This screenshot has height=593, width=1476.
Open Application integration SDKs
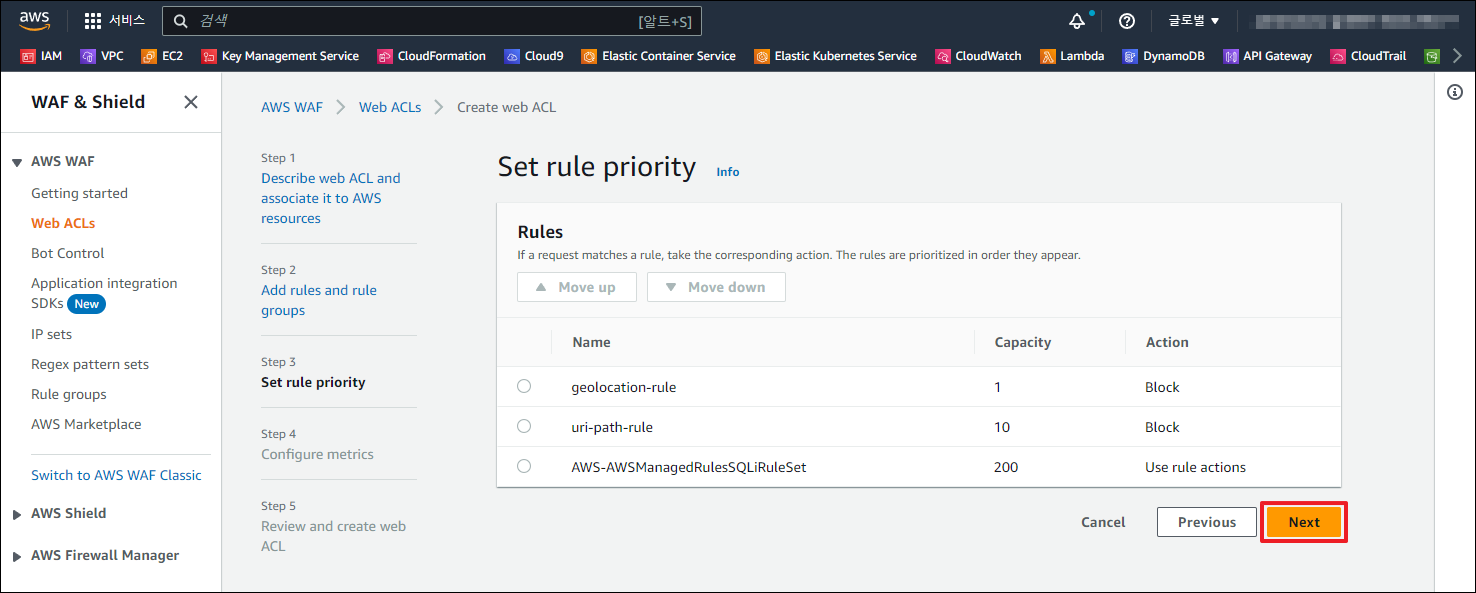coord(104,293)
